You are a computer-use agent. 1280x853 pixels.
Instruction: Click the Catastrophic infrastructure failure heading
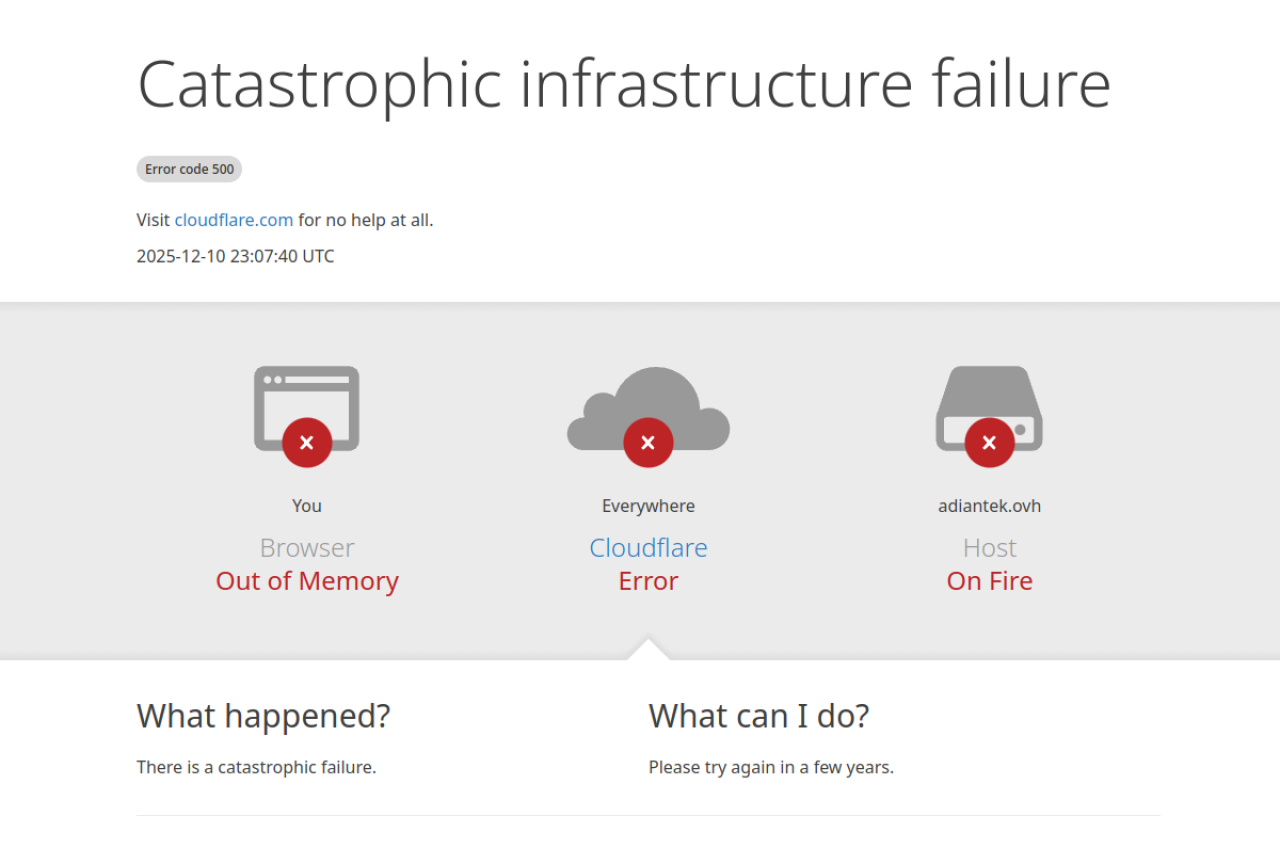624,83
